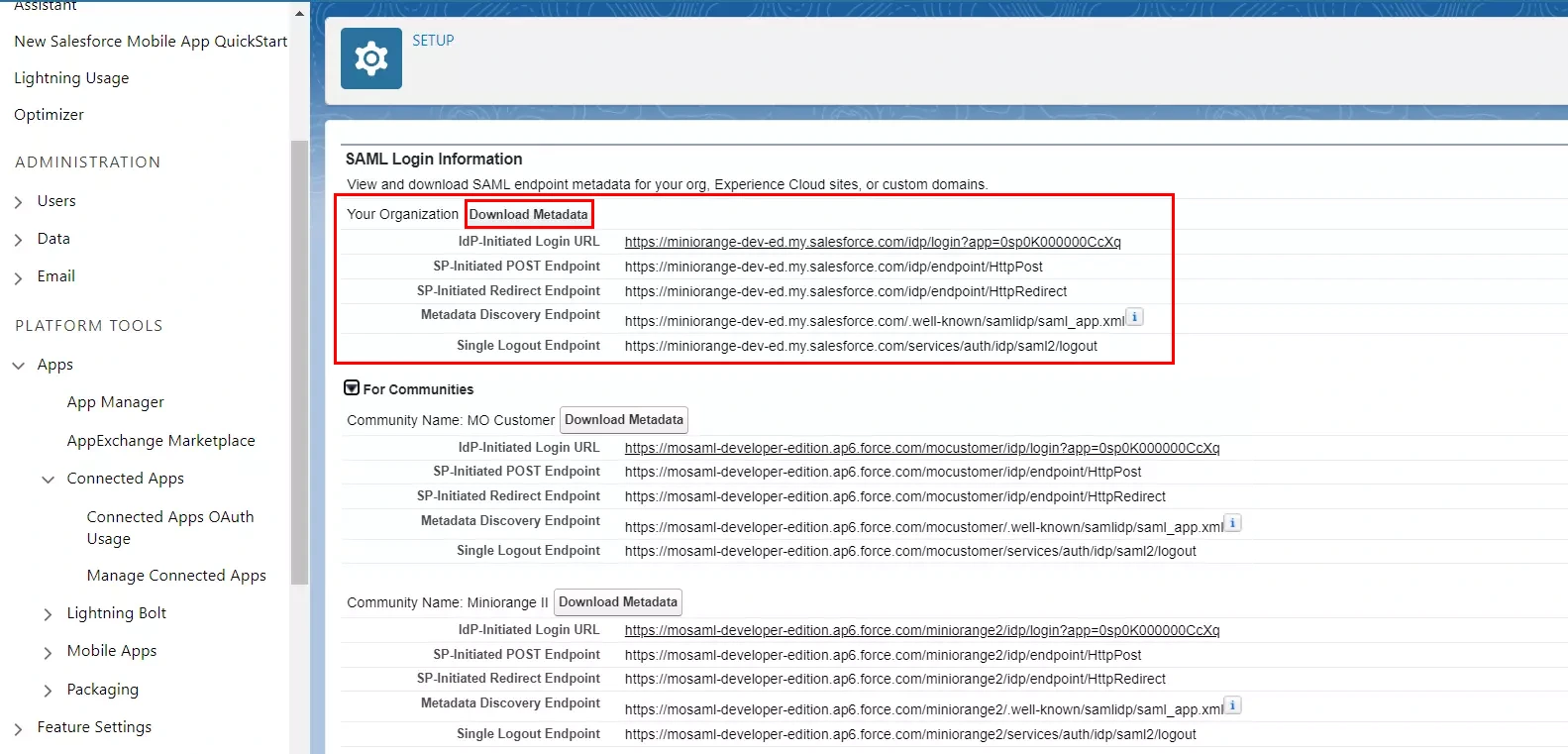Click mocustomer Single Logout Endpoint URL
1568x754 pixels.
pyautogui.click(x=910, y=551)
